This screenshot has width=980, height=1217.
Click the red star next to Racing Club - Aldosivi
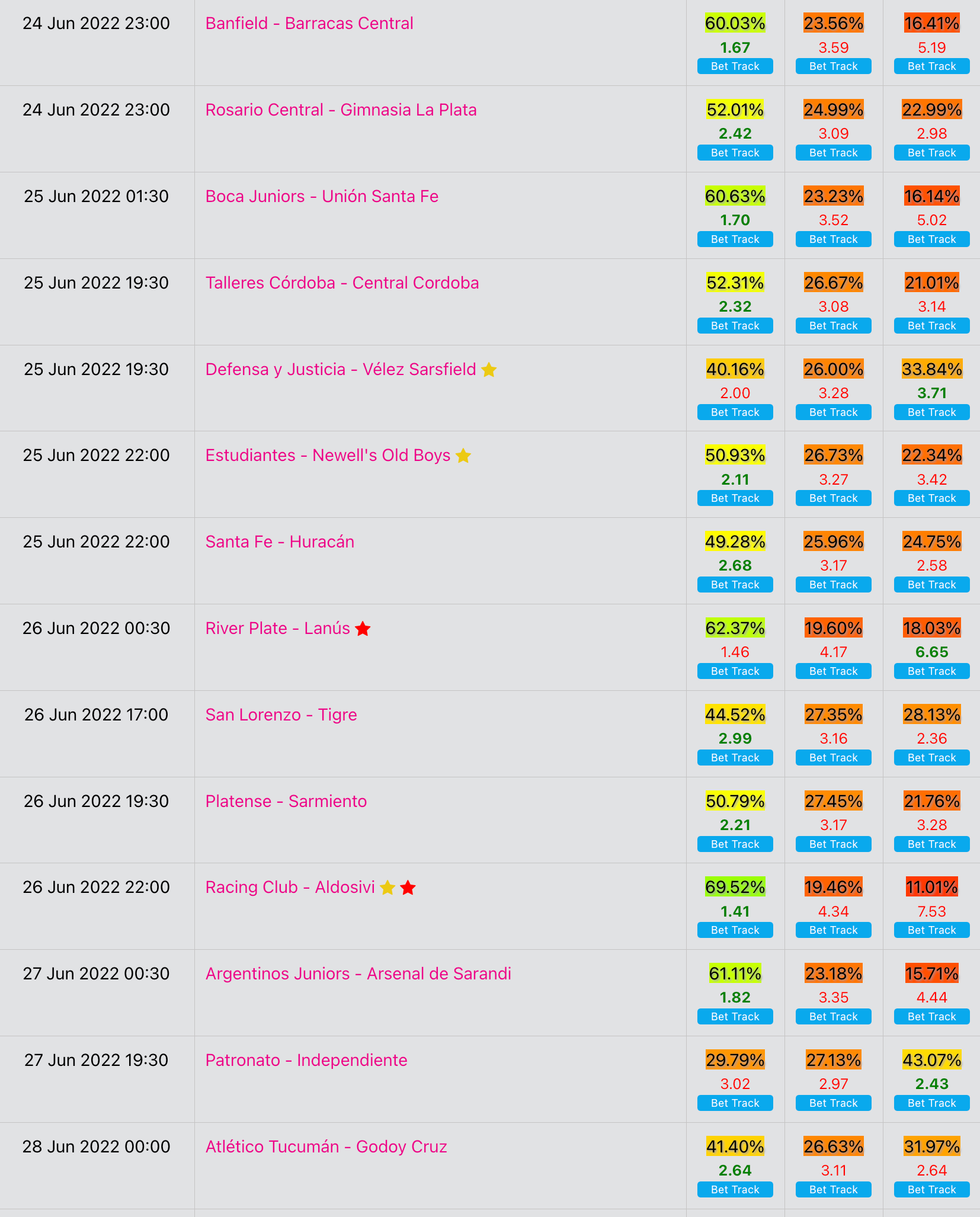[408, 888]
